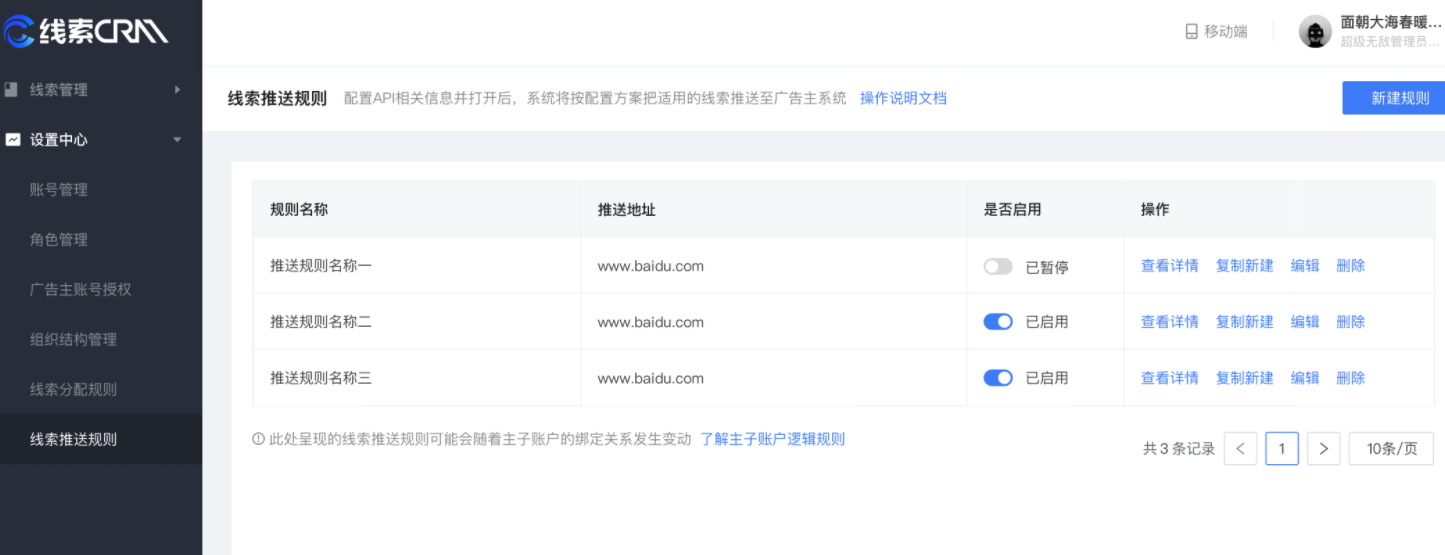The image size is (1445, 555).
Task: Enable the switch for 推送规则名称一
Action: (998, 266)
